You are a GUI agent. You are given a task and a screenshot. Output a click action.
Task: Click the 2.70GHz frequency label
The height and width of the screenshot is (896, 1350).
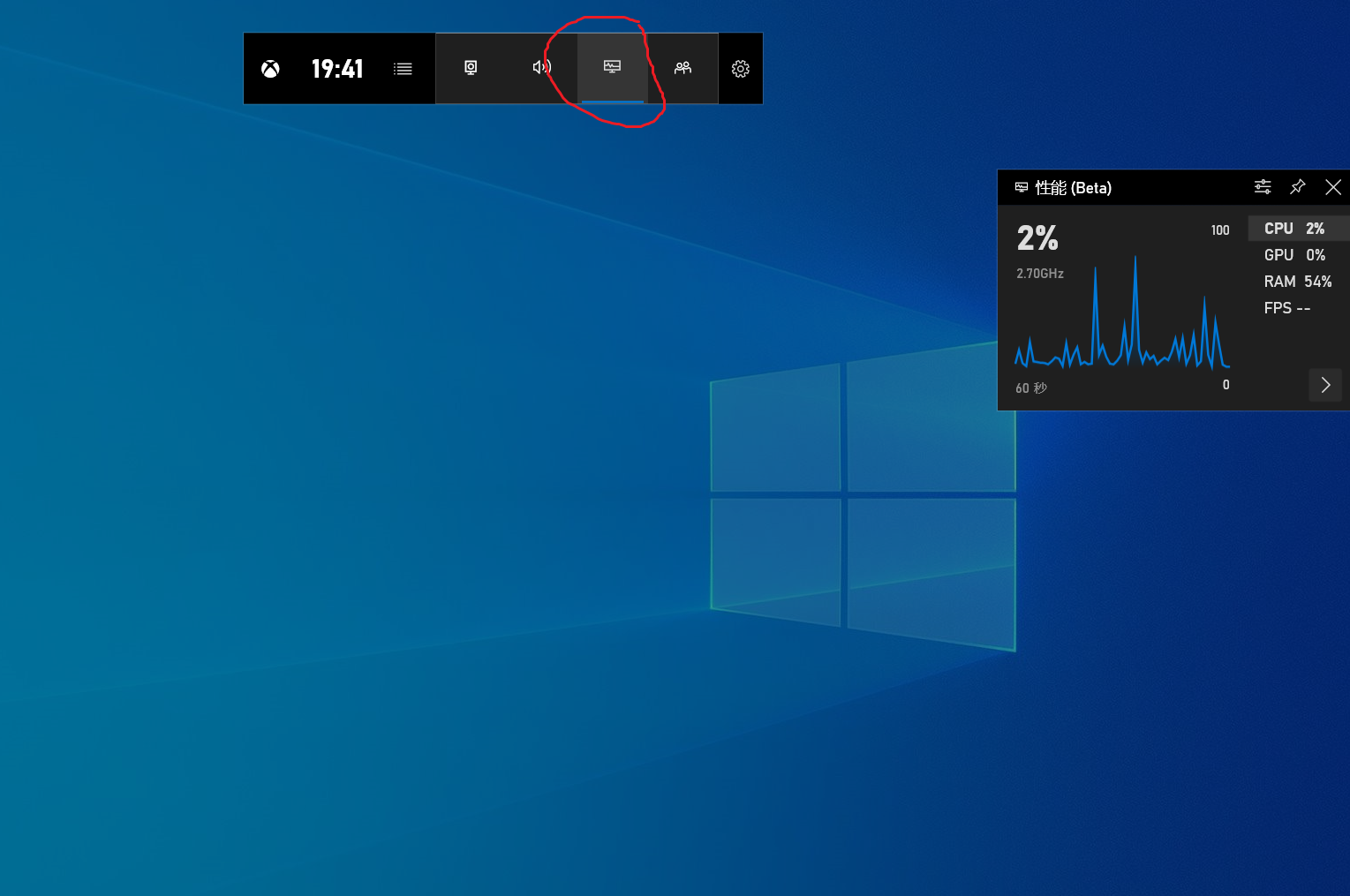pyautogui.click(x=1039, y=274)
